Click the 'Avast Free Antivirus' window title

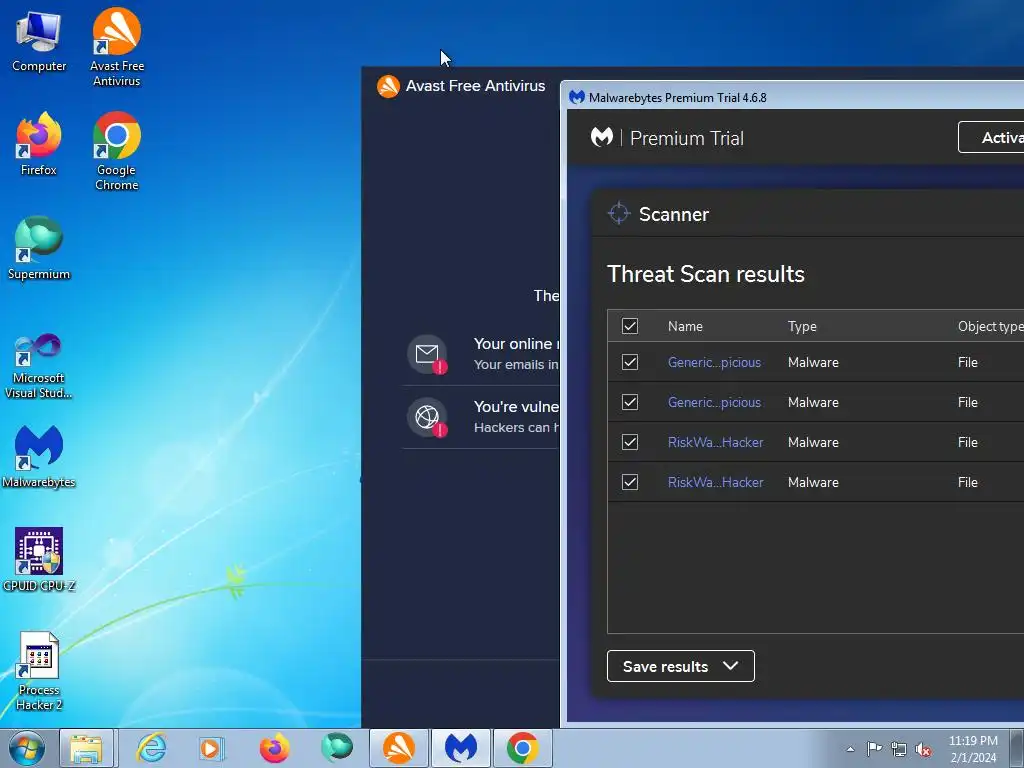tap(475, 86)
